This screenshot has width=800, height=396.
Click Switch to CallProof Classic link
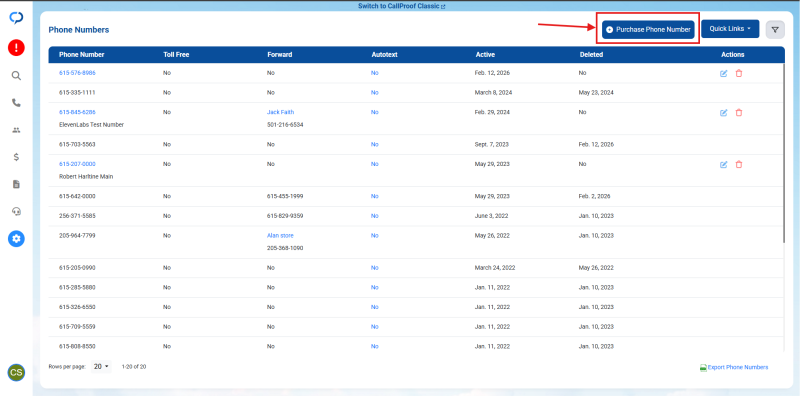(402, 7)
